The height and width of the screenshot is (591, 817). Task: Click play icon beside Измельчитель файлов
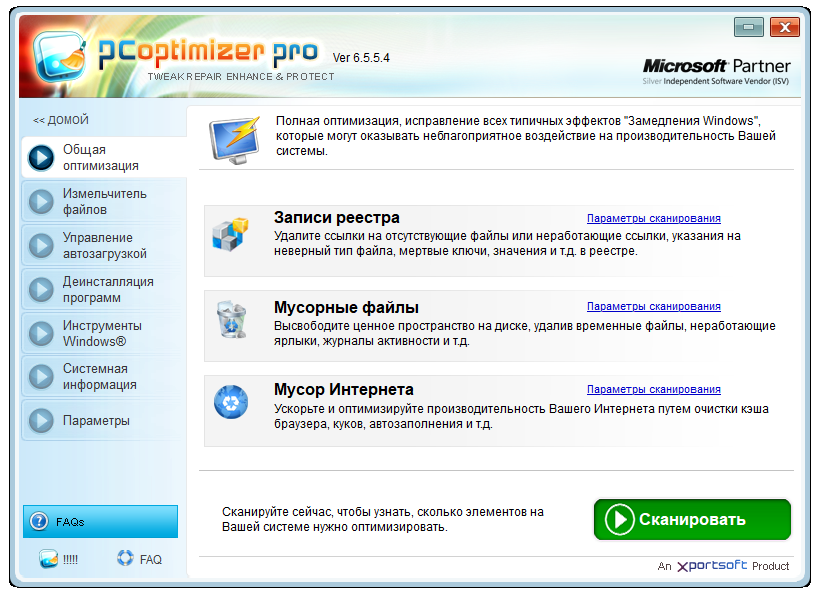point(41,201)
